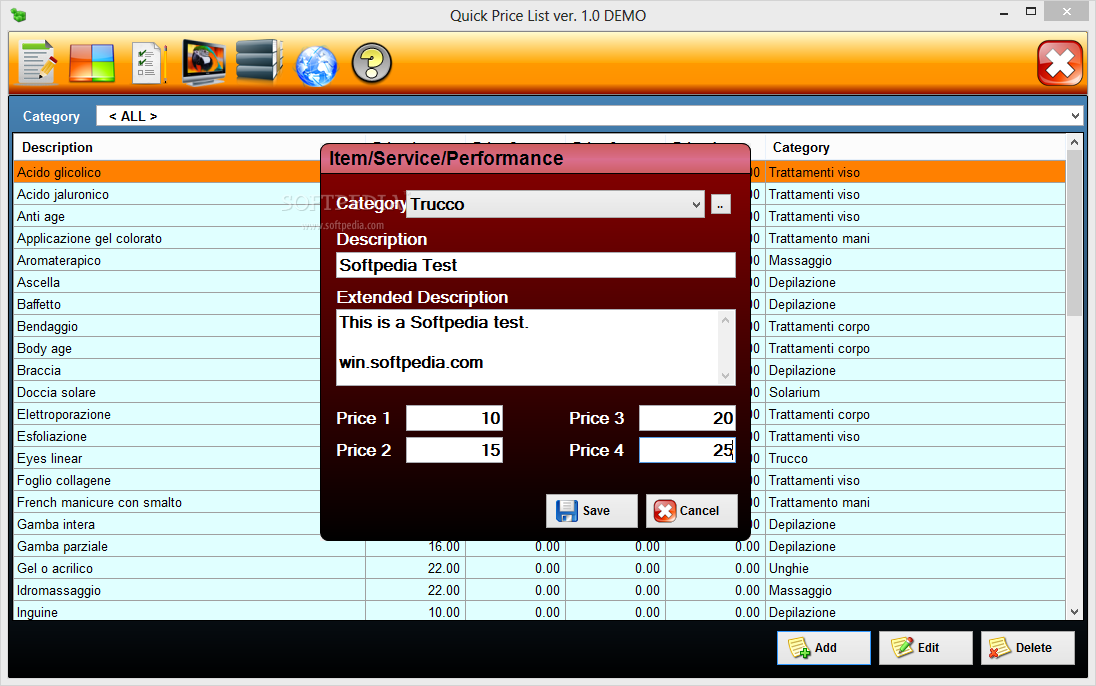1096x686 pixels.
Task: Click inside the Extended Description text area
Action: point(527,348)
